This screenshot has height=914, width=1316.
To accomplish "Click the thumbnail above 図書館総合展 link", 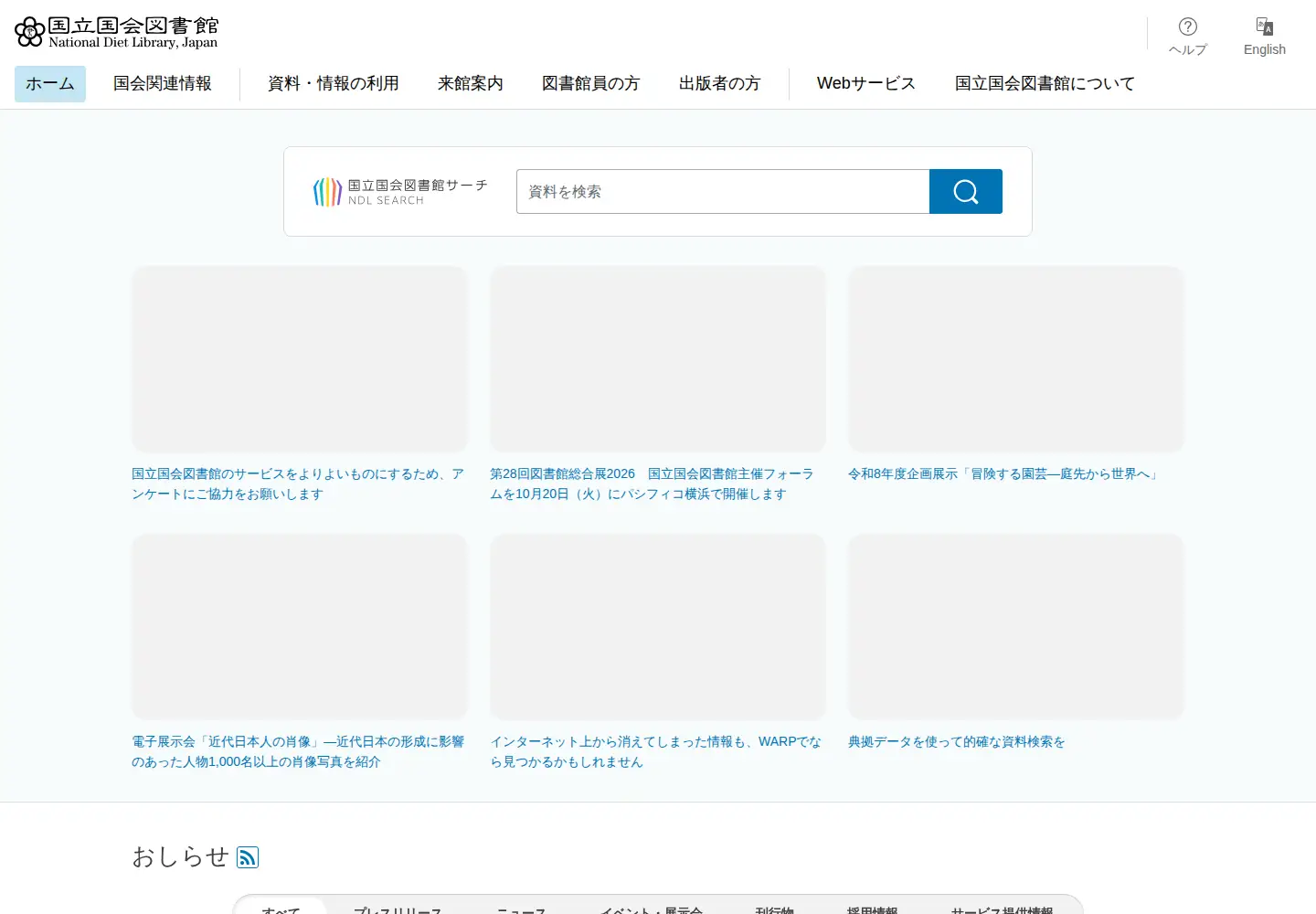I will tap(658, 359).
